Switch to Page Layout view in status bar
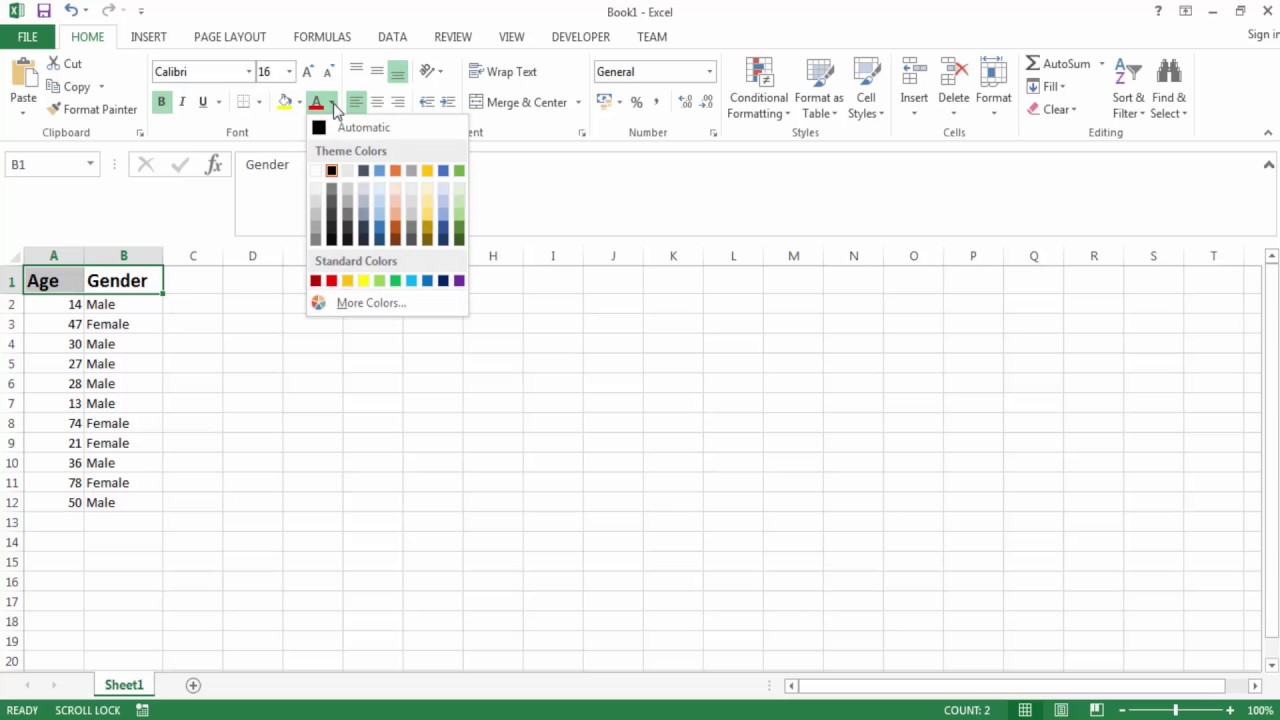Screen dimensions: 1280x720 point(1061,710)
